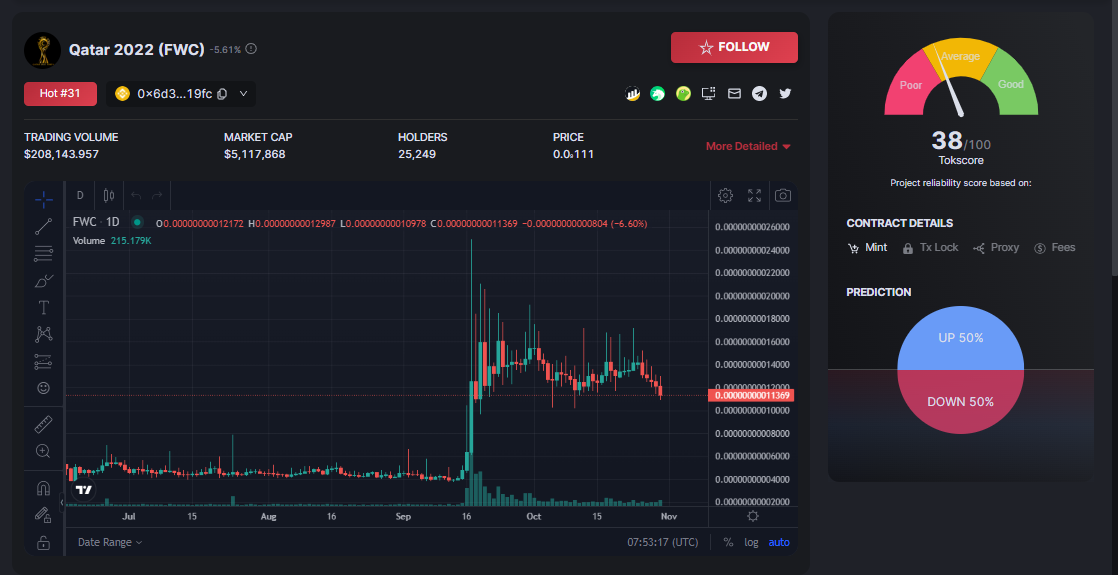Click the Volume 215.179K indicator legend

[x=112, y=241]
